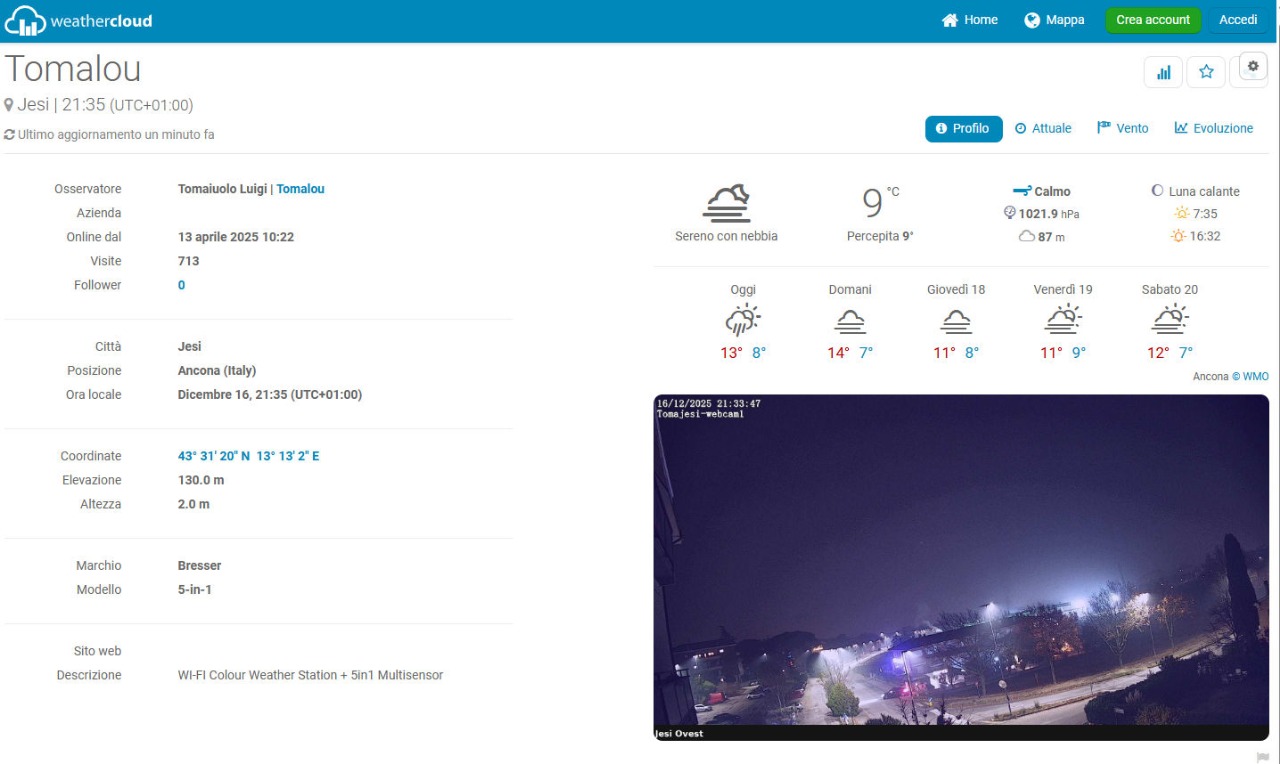
Task: Click the station coordinates link
Action: pyautogui.click(x=249, y=456)
